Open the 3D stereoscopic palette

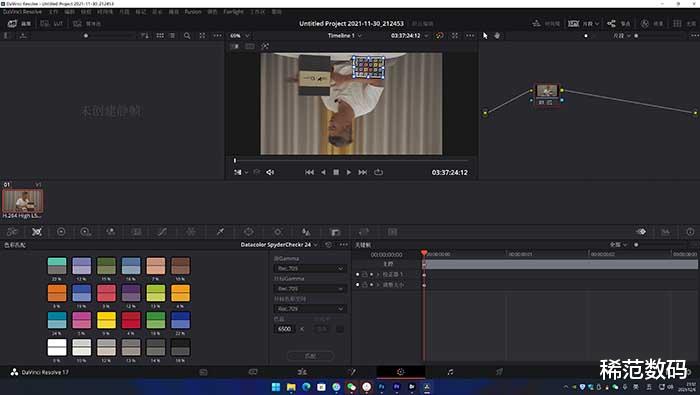392,232
